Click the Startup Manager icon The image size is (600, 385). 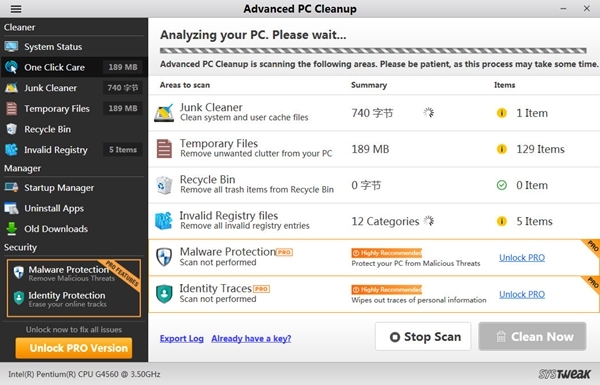[11, 188]
